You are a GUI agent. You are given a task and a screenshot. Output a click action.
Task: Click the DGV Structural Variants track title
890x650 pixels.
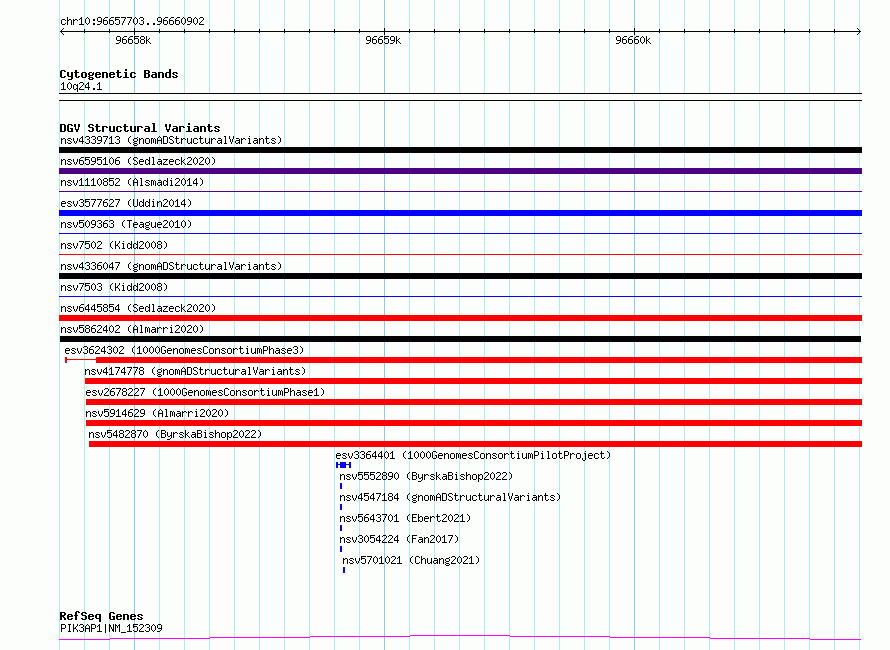click(x=140, y=128)
